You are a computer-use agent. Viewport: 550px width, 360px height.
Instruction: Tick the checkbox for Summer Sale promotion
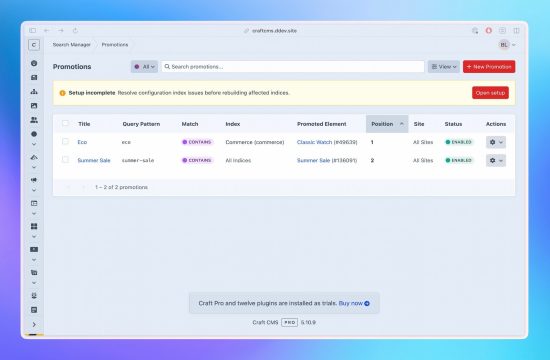(x=65, y=160)
